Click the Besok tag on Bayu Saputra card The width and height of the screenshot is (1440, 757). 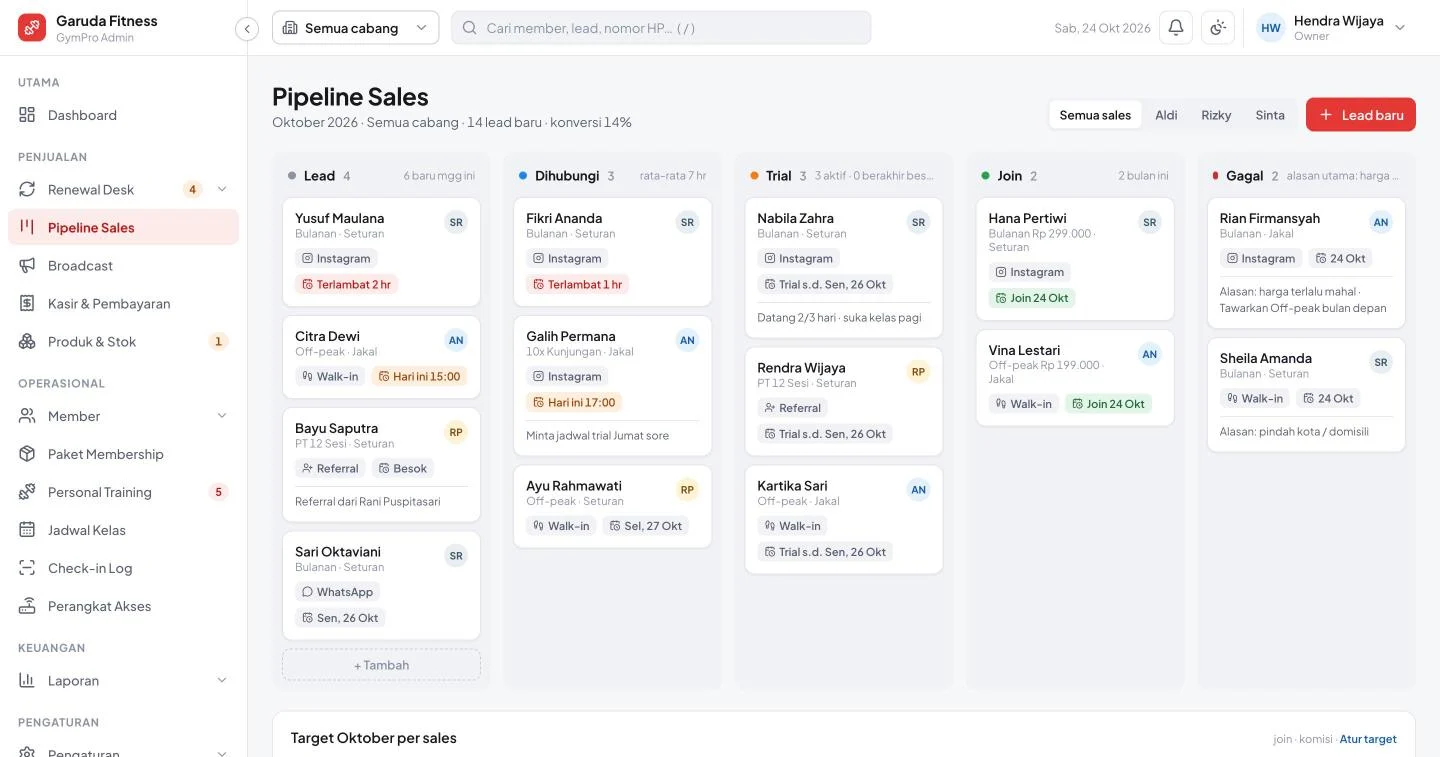pyautogui.click(x=403, y=468)
